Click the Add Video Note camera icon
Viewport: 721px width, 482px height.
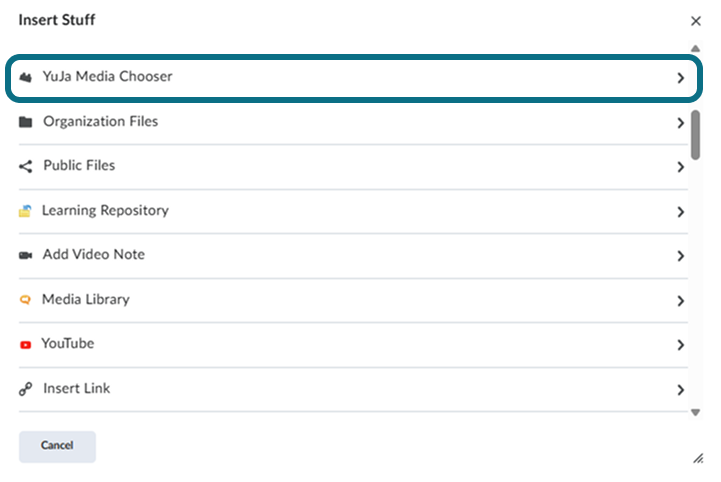coord(26,255)
